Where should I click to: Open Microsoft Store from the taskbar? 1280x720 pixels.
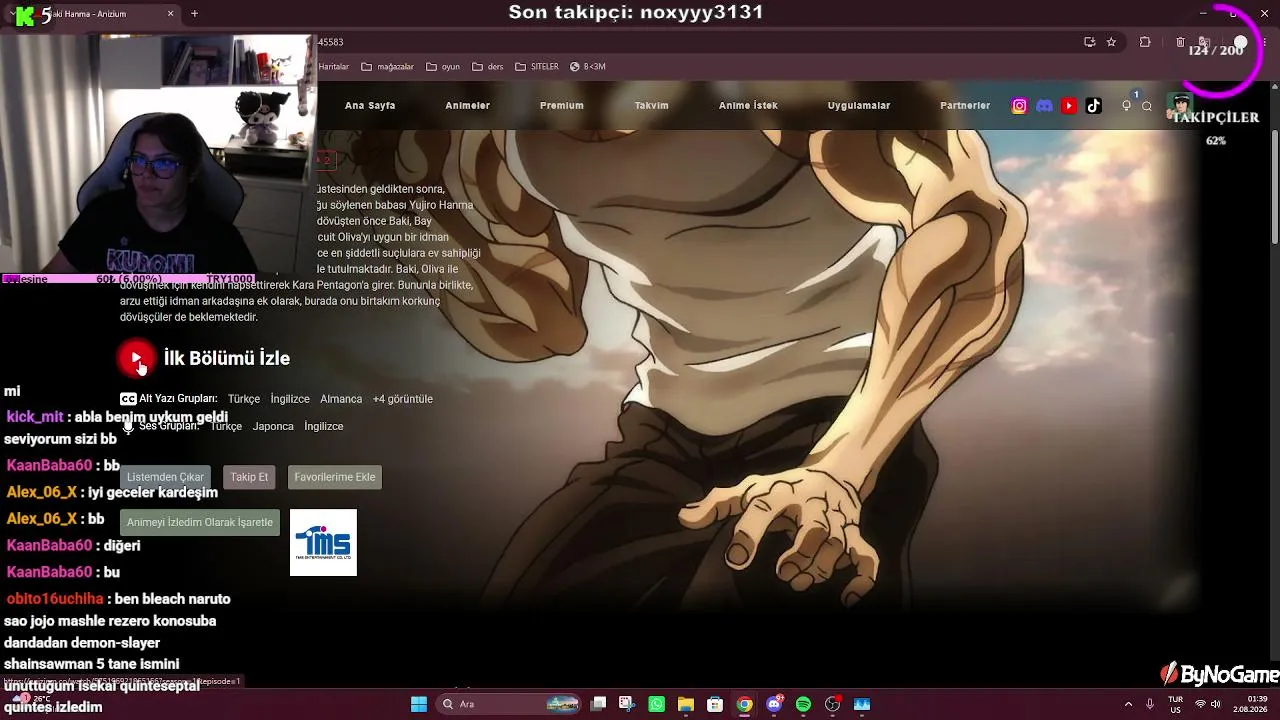click(x=715, y=704)
